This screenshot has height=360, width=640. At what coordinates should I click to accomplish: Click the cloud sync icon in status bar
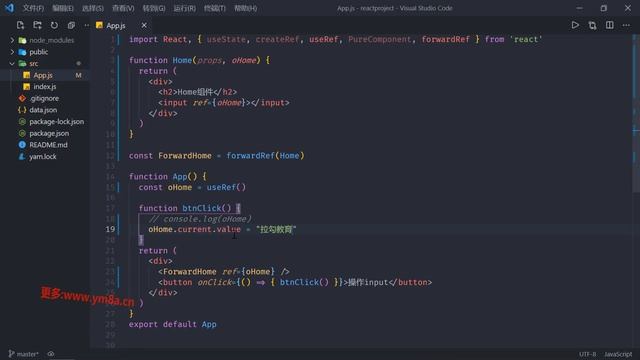pos(51,354)
